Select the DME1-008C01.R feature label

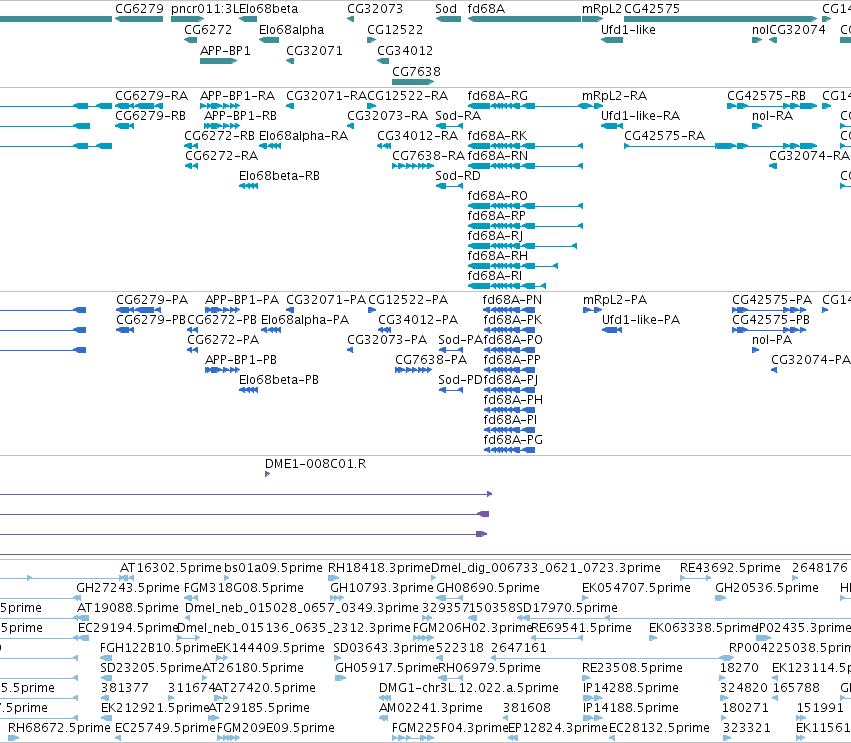click(315, 464)
